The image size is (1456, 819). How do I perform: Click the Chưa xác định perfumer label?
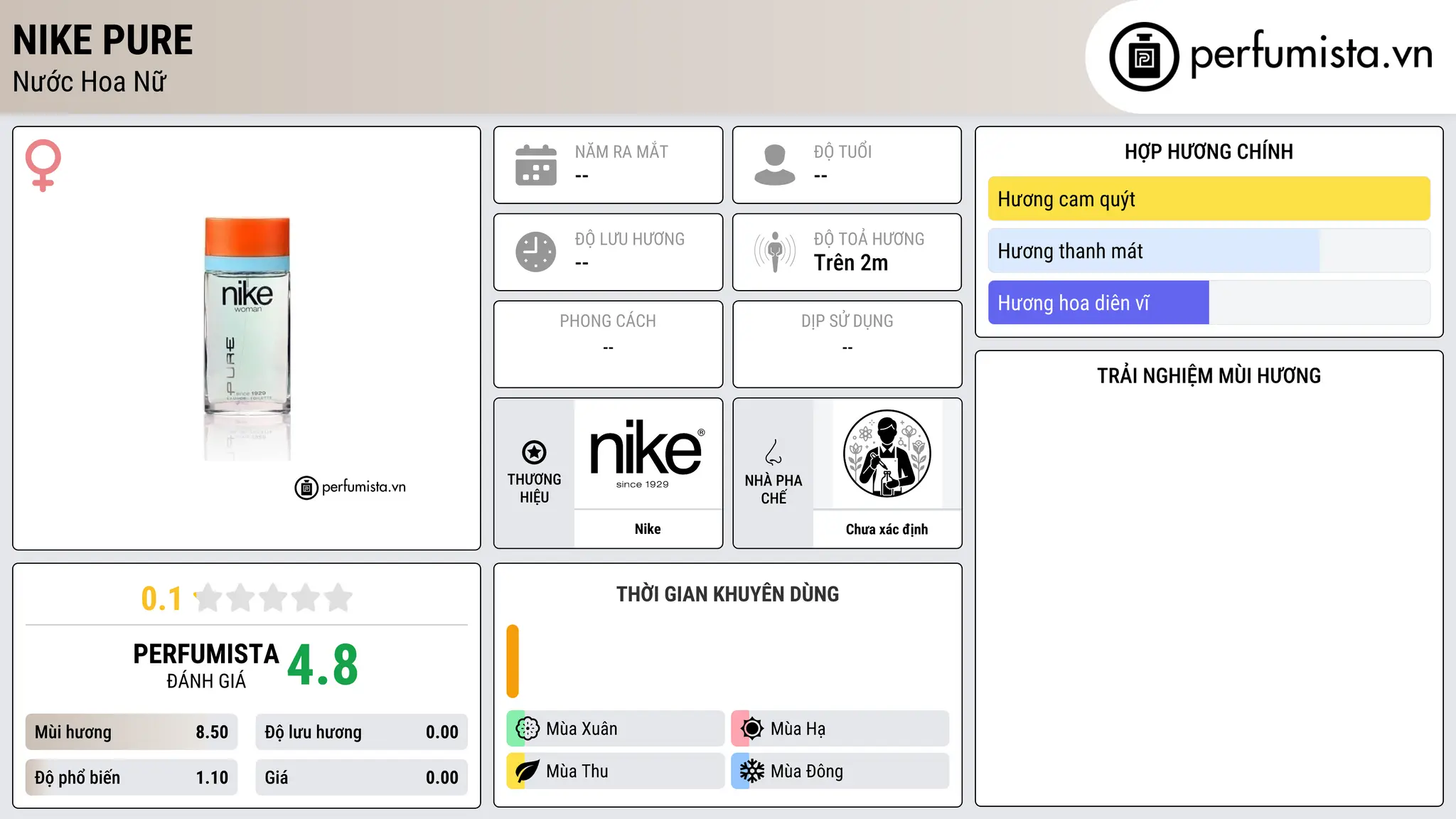(x=887, y=529)
